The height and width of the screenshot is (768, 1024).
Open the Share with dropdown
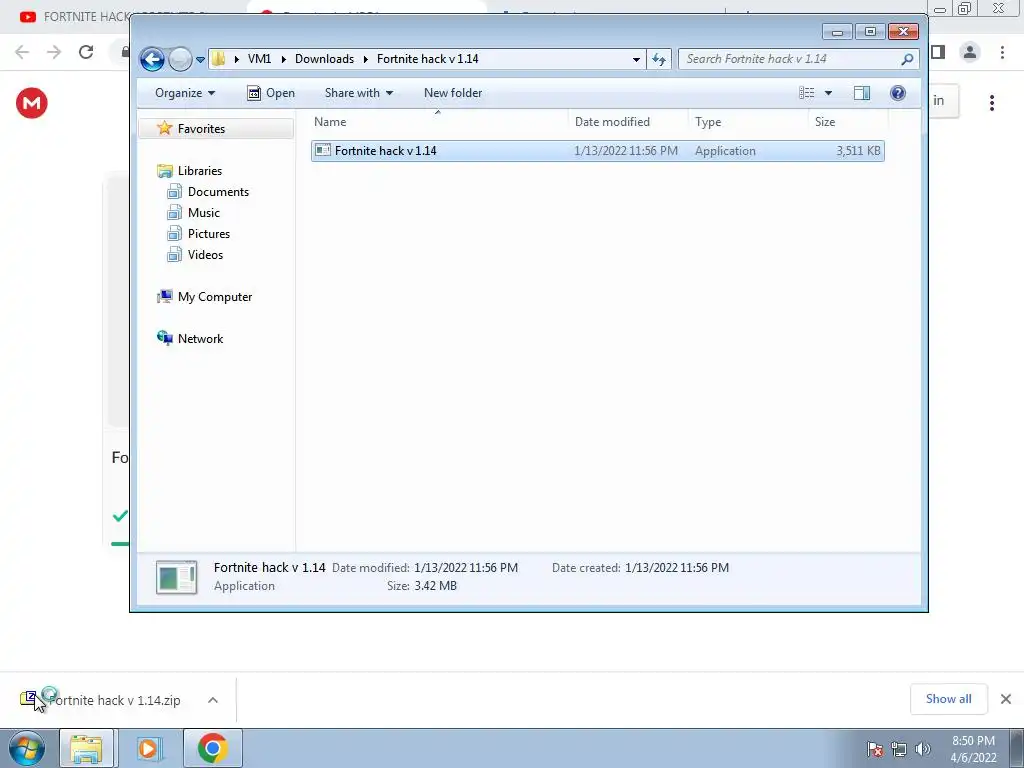tap(359, 93)
